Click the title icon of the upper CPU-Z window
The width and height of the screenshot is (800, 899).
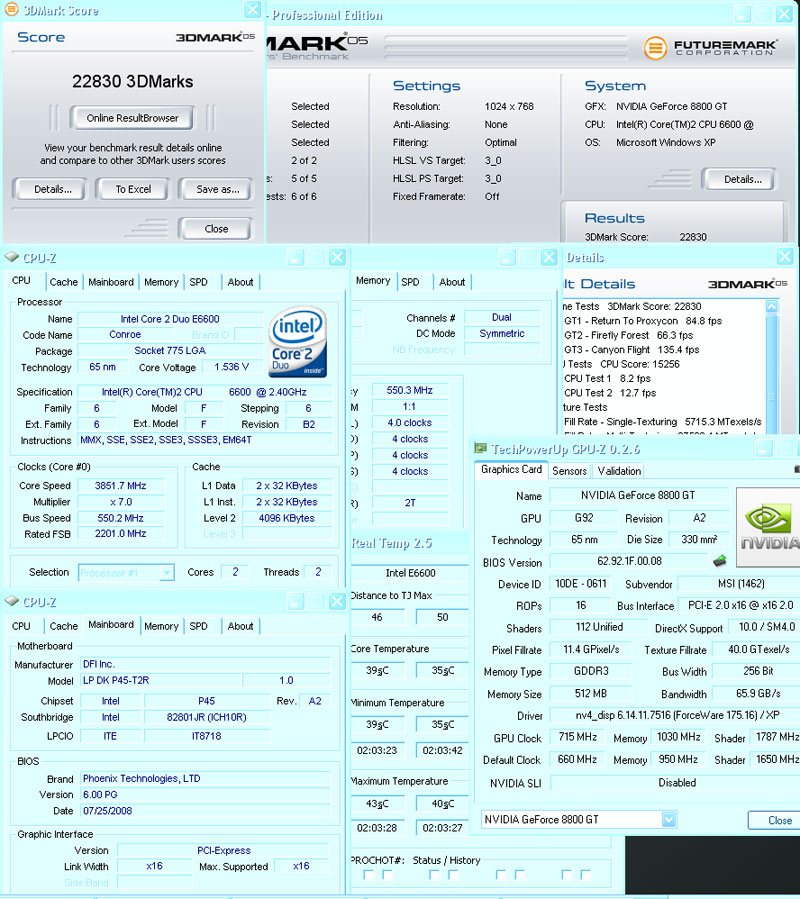[x=11, y=257]
